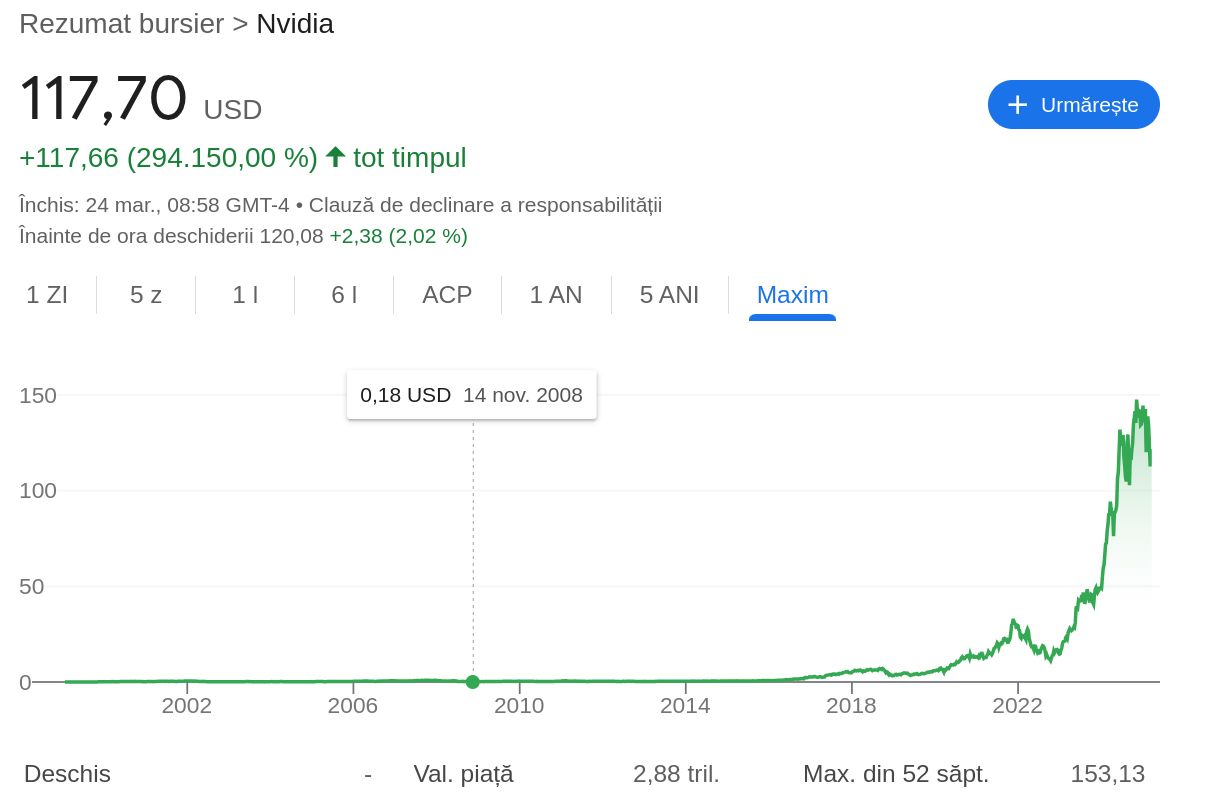The width and height of the screenshot is (1206, 800).
Task: Open Clauză de declinare a responsabilității link
Action: point(485,205)
